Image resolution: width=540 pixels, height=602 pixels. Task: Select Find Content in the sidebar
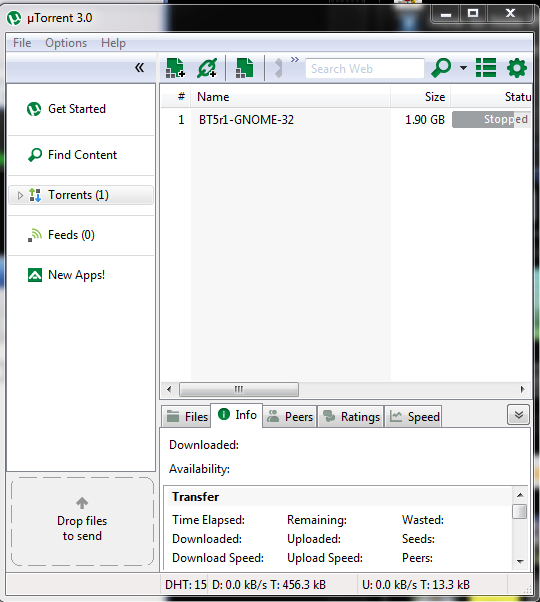[81, 155]
